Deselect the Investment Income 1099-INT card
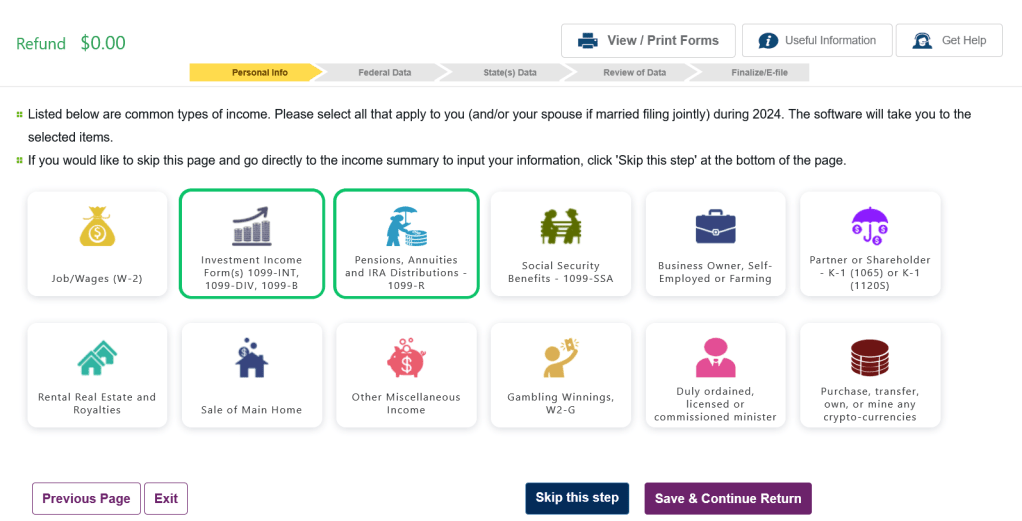The width and height of the screenshot is (1022, 521). 252,244
